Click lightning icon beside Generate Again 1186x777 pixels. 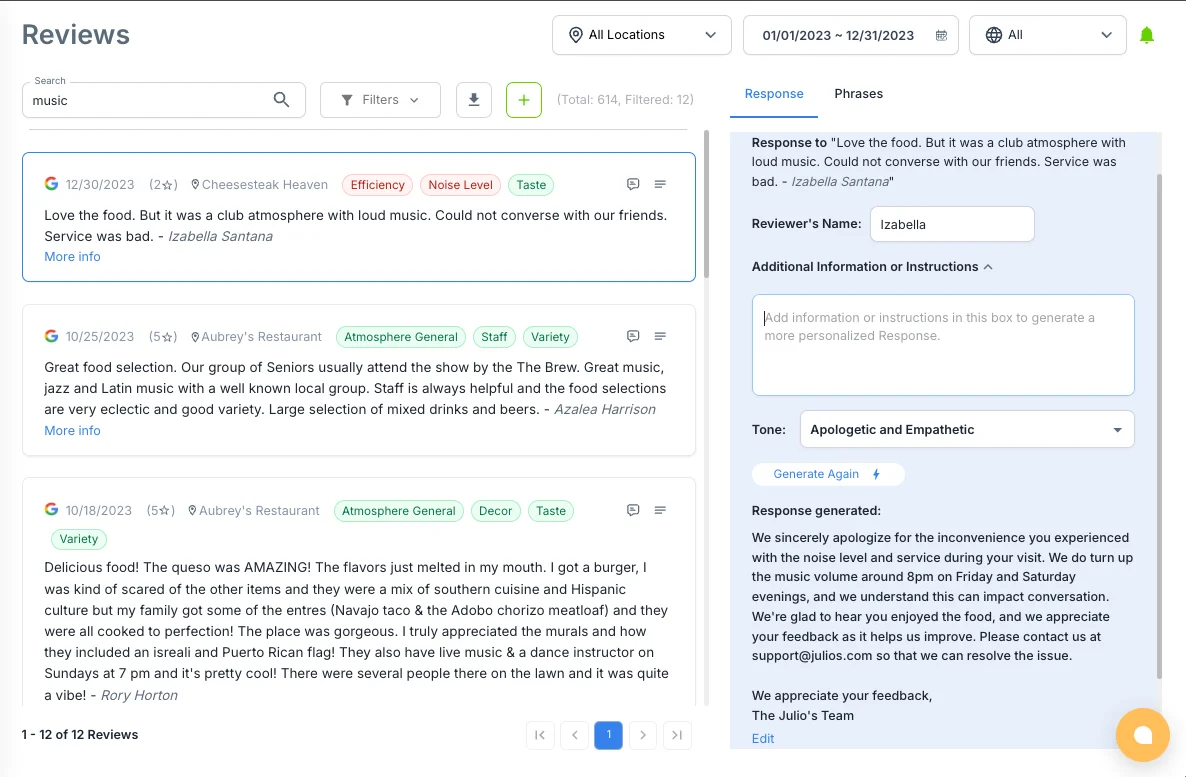[x=875, y=474]
